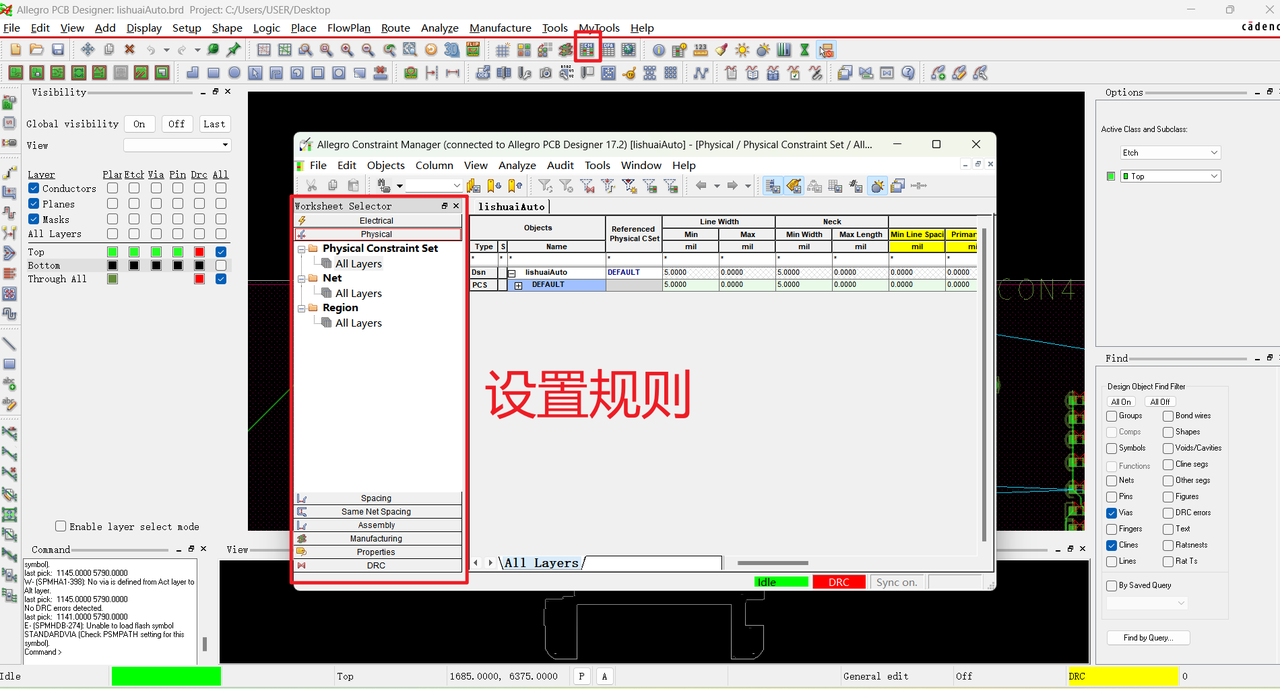Click the Cut scissors icon in Constraint Manager
Screen dimensions: 1280x689
[312, 185]
